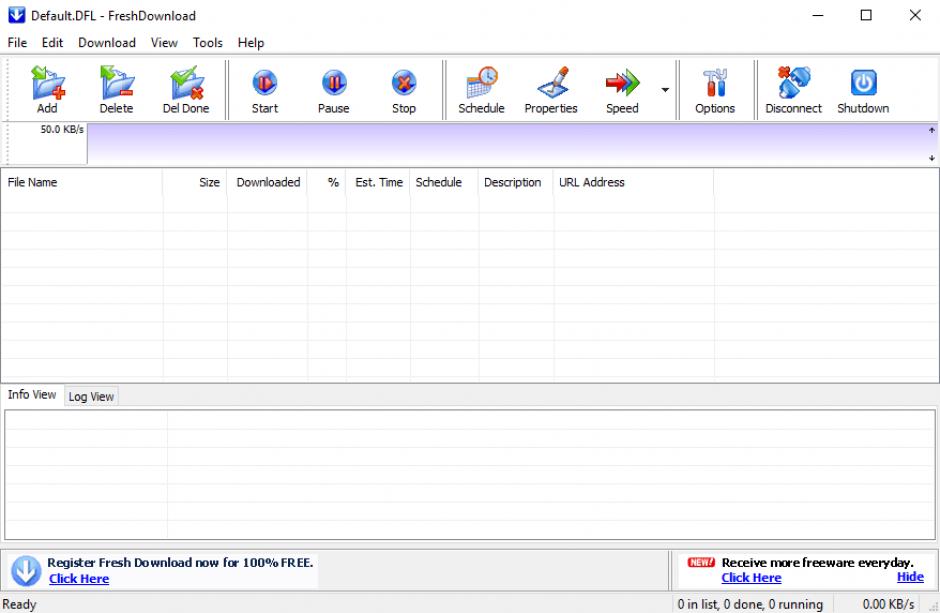This screenshot has height=613, width=940.
Task: Click the blue download arrow banner icon
Action: pos(26,570)
